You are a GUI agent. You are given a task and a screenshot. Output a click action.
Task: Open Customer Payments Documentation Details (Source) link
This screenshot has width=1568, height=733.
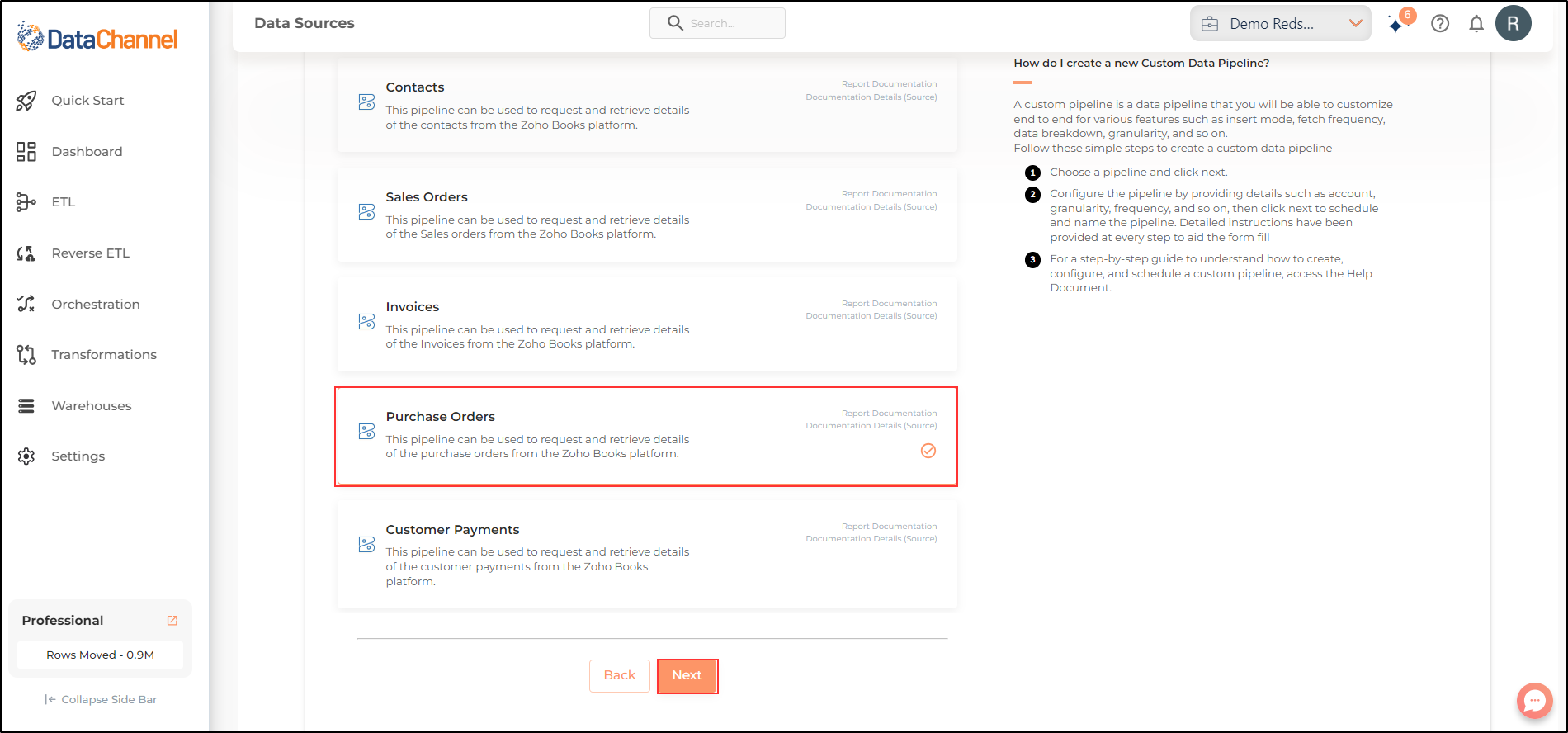click(x=871, y=539)
